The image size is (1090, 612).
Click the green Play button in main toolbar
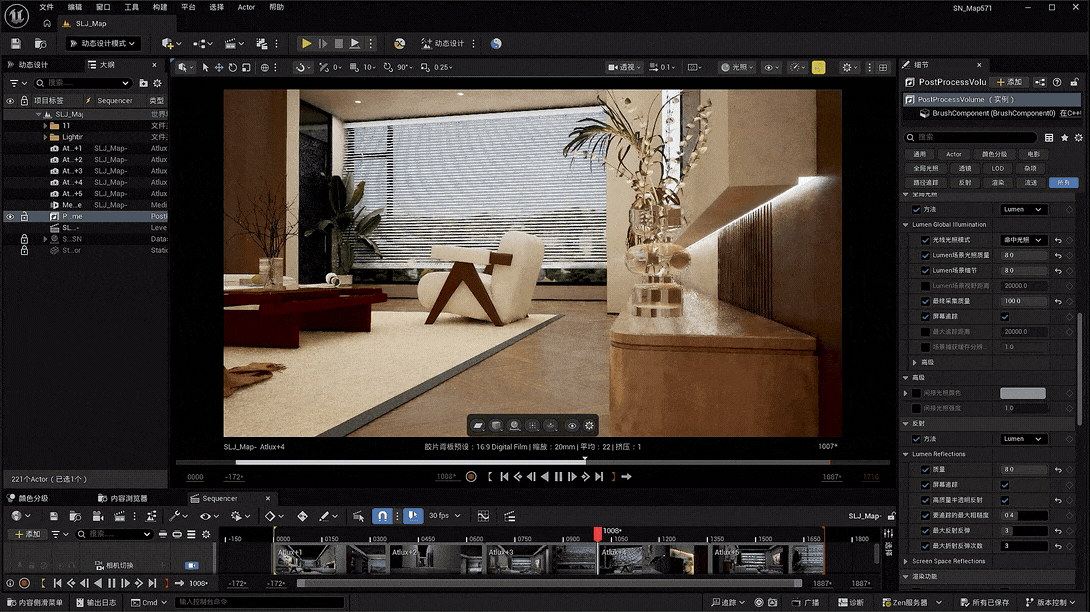point(306,44)
